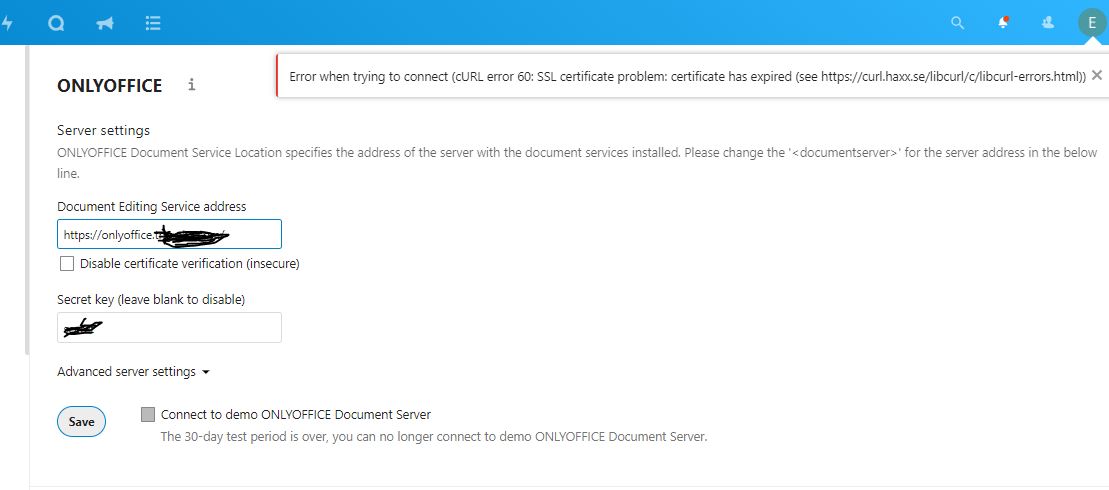Viewport: 1109px width, 490px height.
Task: Open the user avatar 'E' menu
Action: pyautogui.click(x=1091, y=23)
